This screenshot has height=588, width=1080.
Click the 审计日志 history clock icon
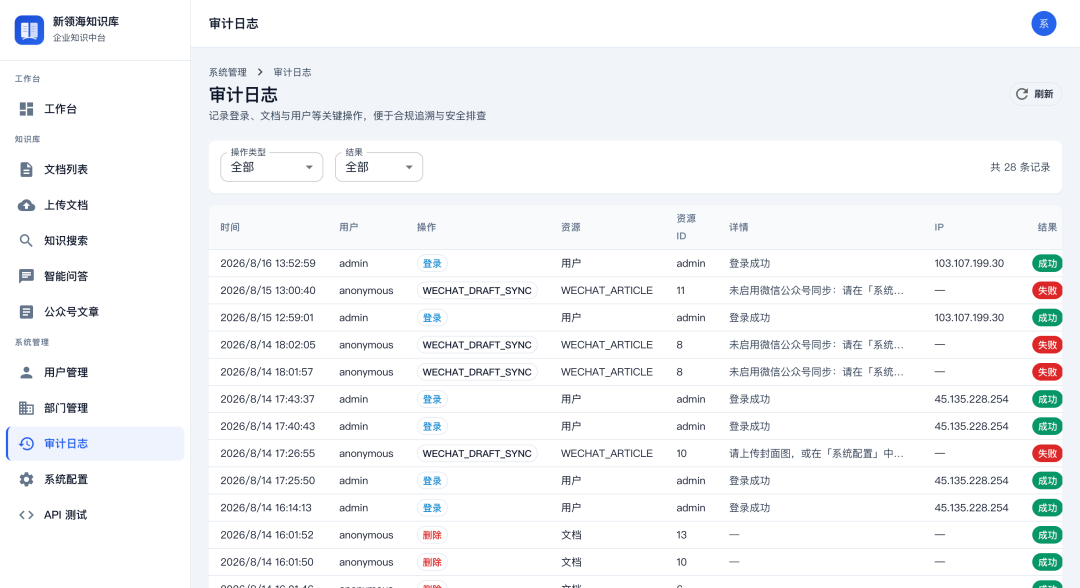point(26,443)
